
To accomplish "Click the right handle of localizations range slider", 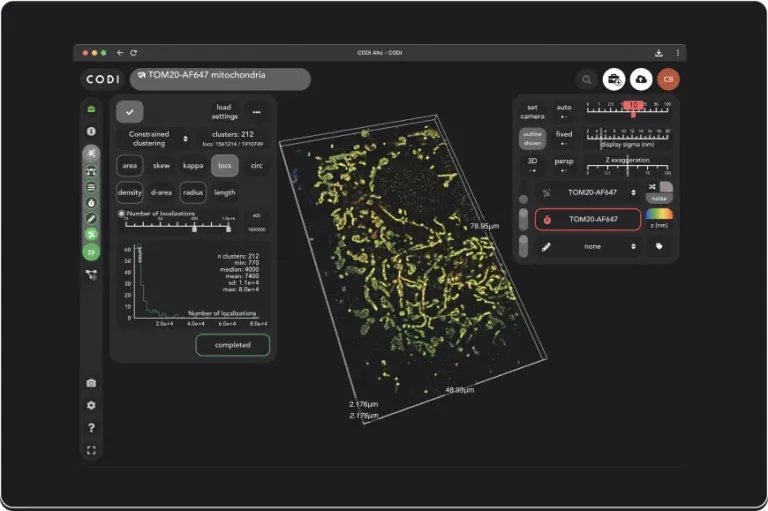I will coord(228,228).
